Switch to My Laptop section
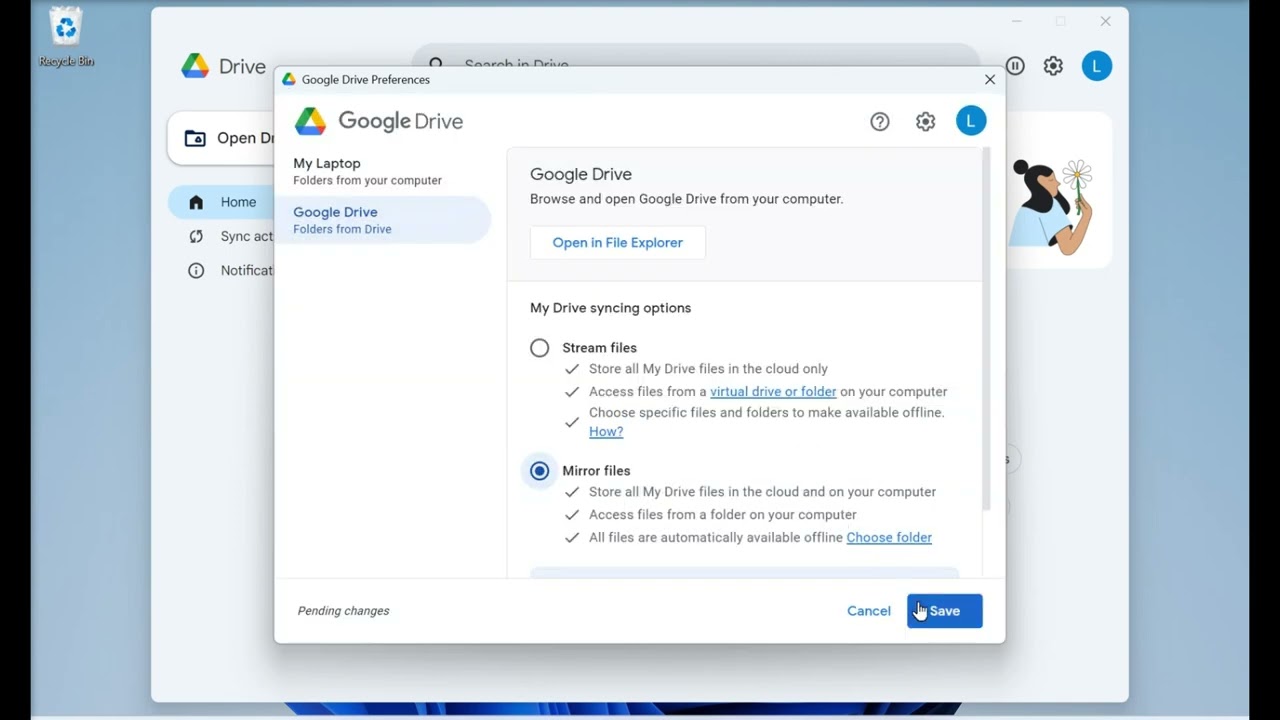 point(383,171)
